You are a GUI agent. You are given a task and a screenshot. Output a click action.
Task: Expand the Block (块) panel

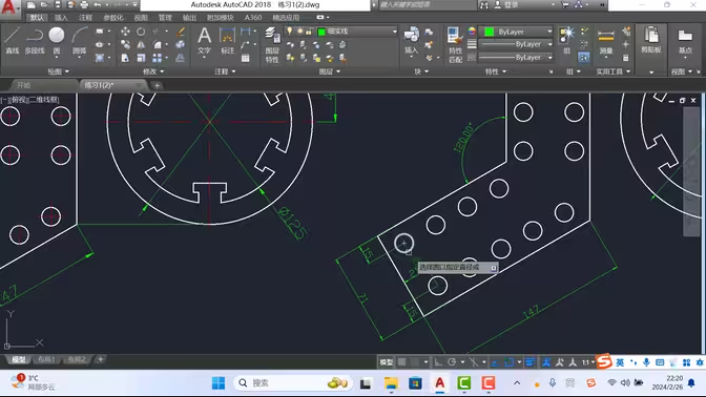tap(422, 71)
